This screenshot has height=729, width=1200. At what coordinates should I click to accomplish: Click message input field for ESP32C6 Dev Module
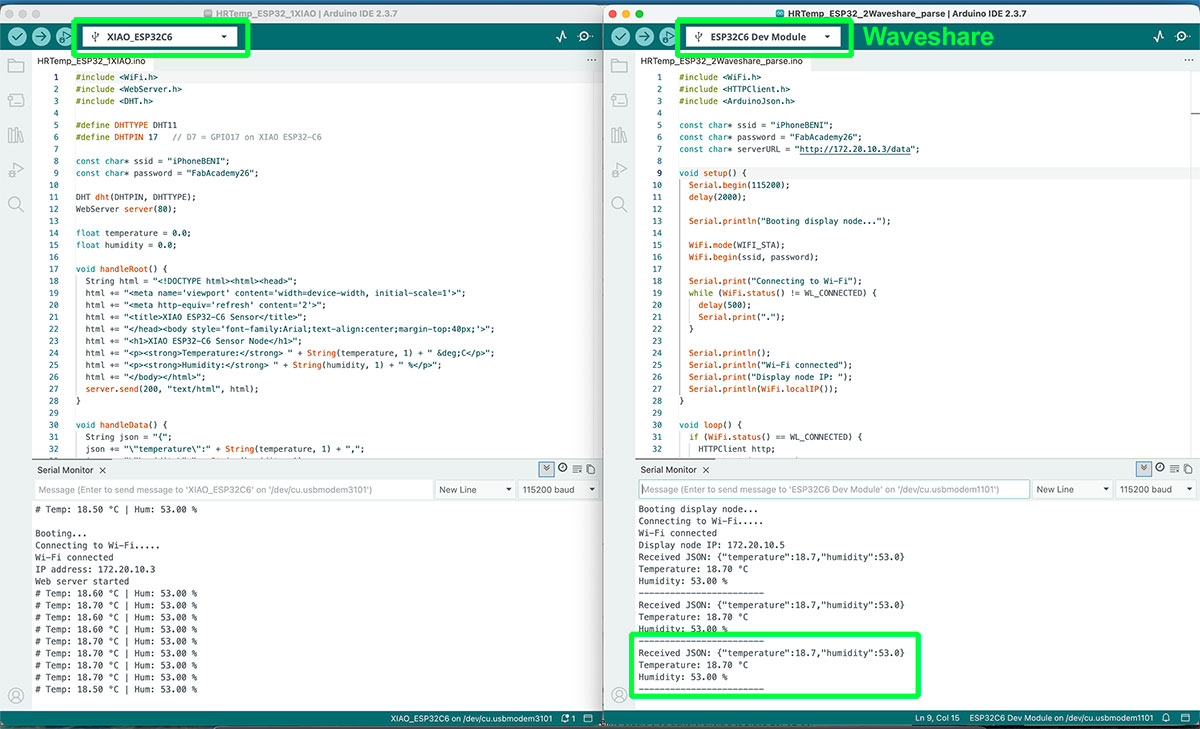click(834, 489)
